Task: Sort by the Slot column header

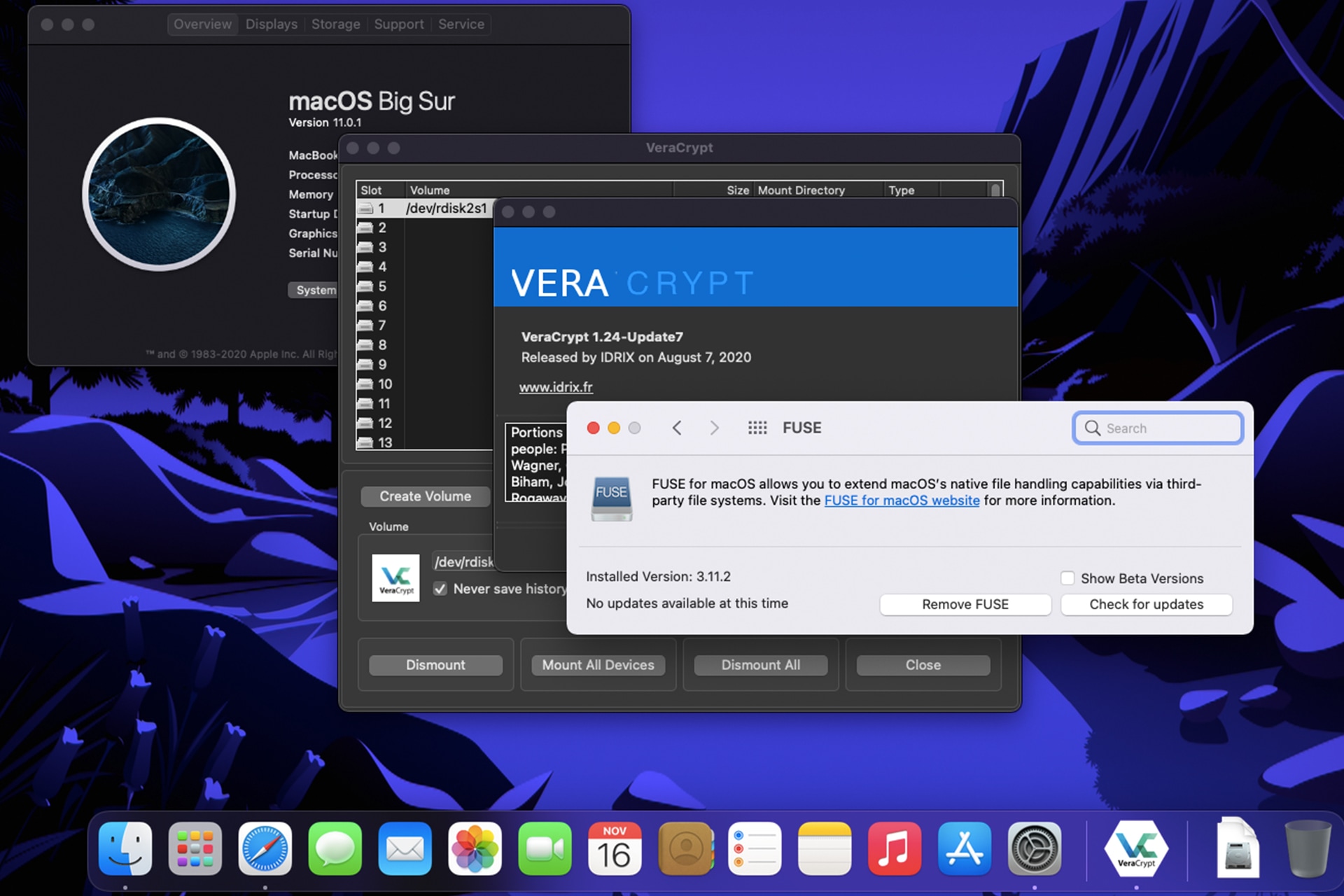Action: 380,190
